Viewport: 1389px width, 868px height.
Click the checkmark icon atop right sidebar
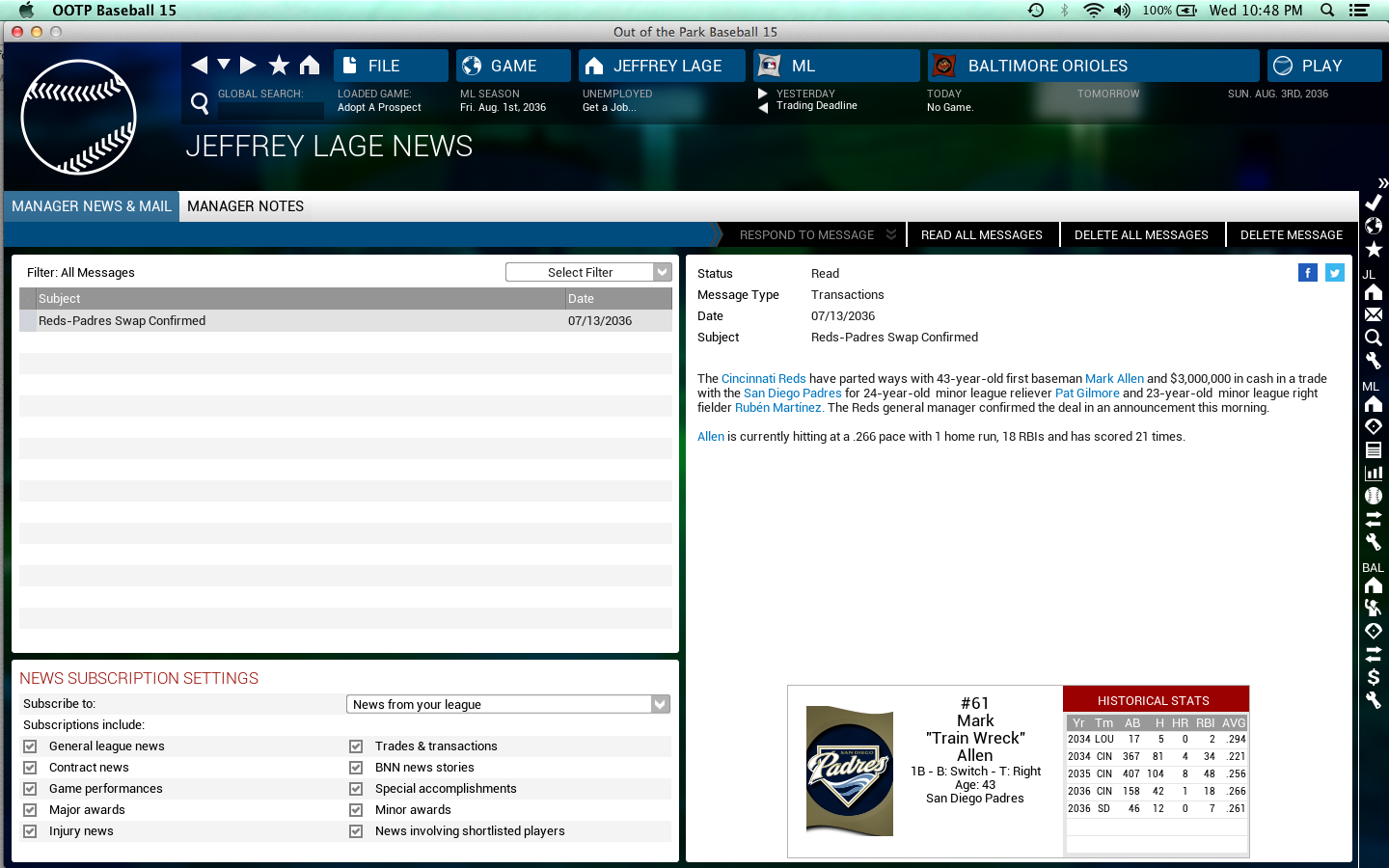click(x=1374, y=203)
